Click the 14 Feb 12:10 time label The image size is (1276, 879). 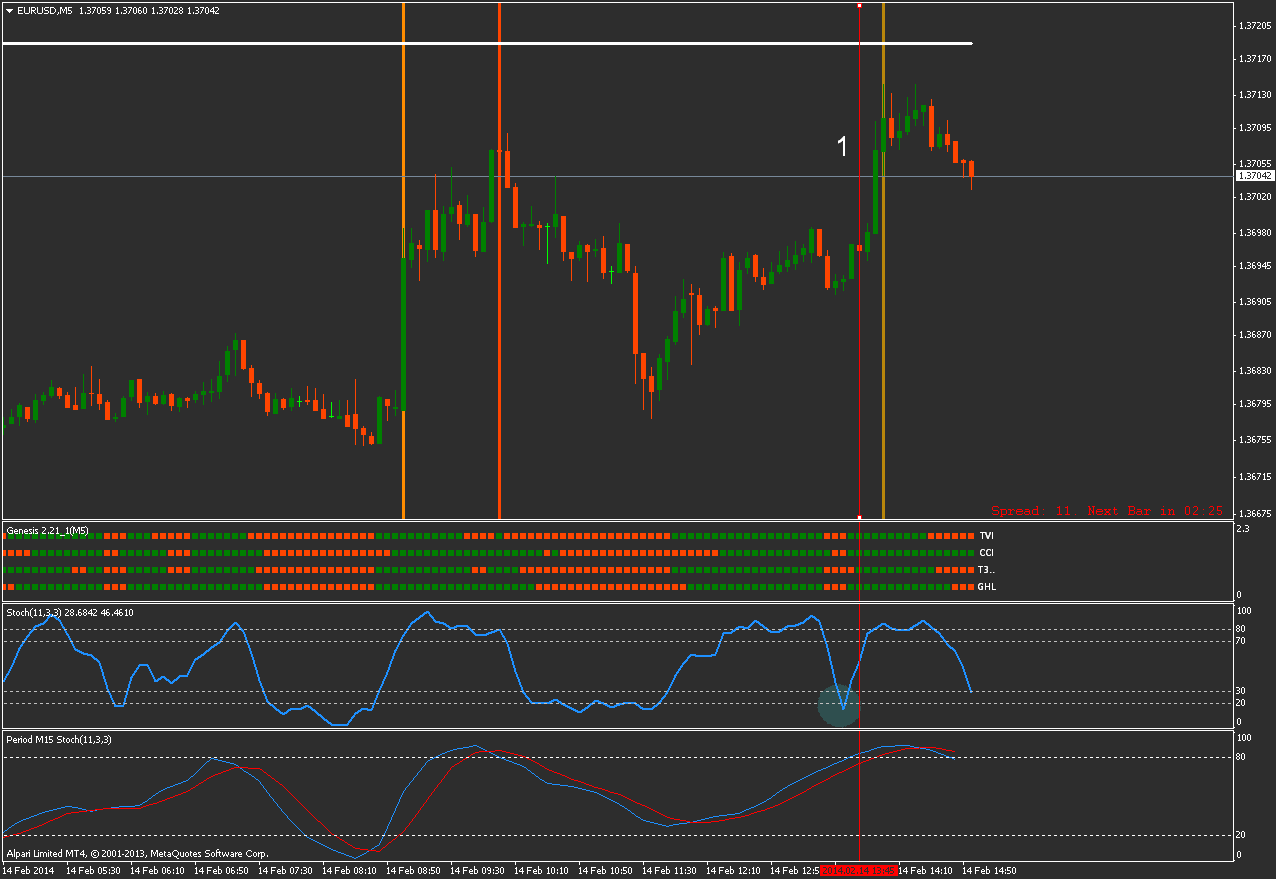click(733, 871)
